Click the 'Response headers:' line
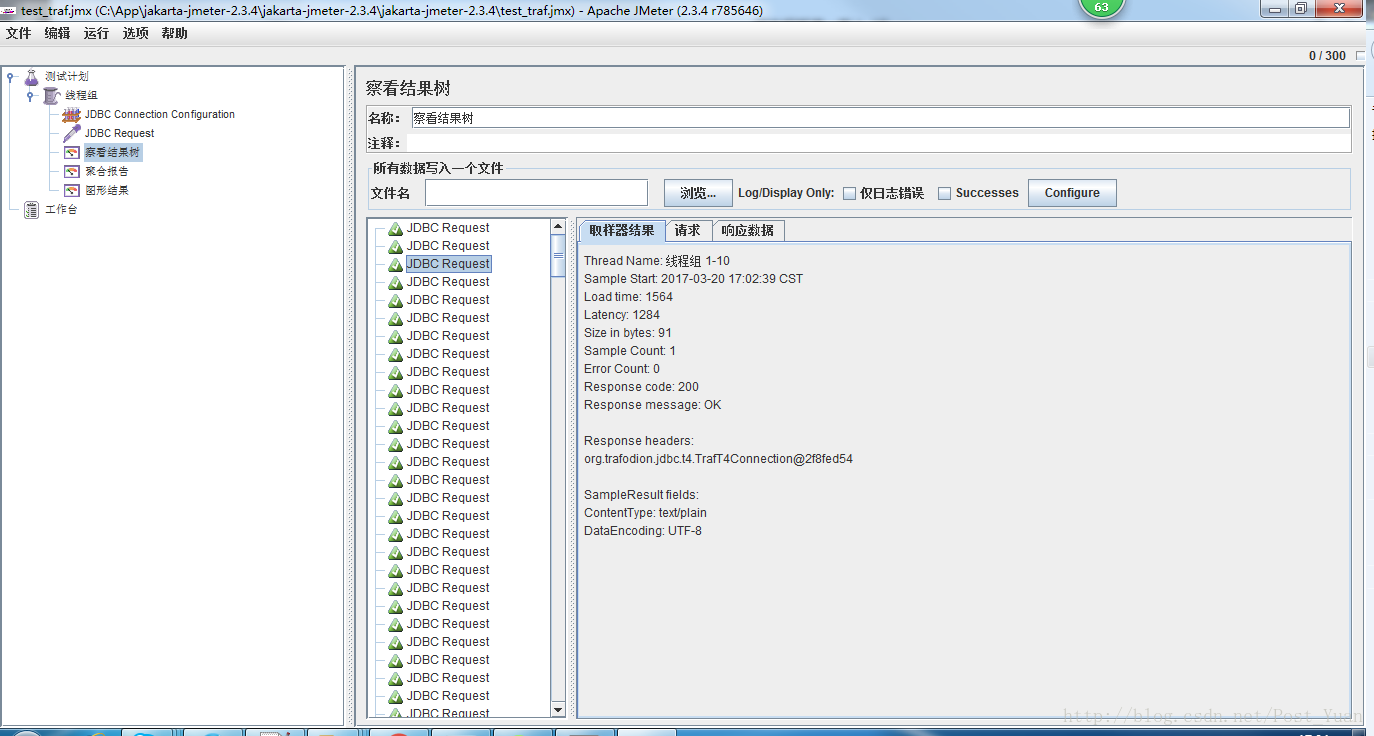This screenshot has width=1374, height=736. tap(638, 441)
